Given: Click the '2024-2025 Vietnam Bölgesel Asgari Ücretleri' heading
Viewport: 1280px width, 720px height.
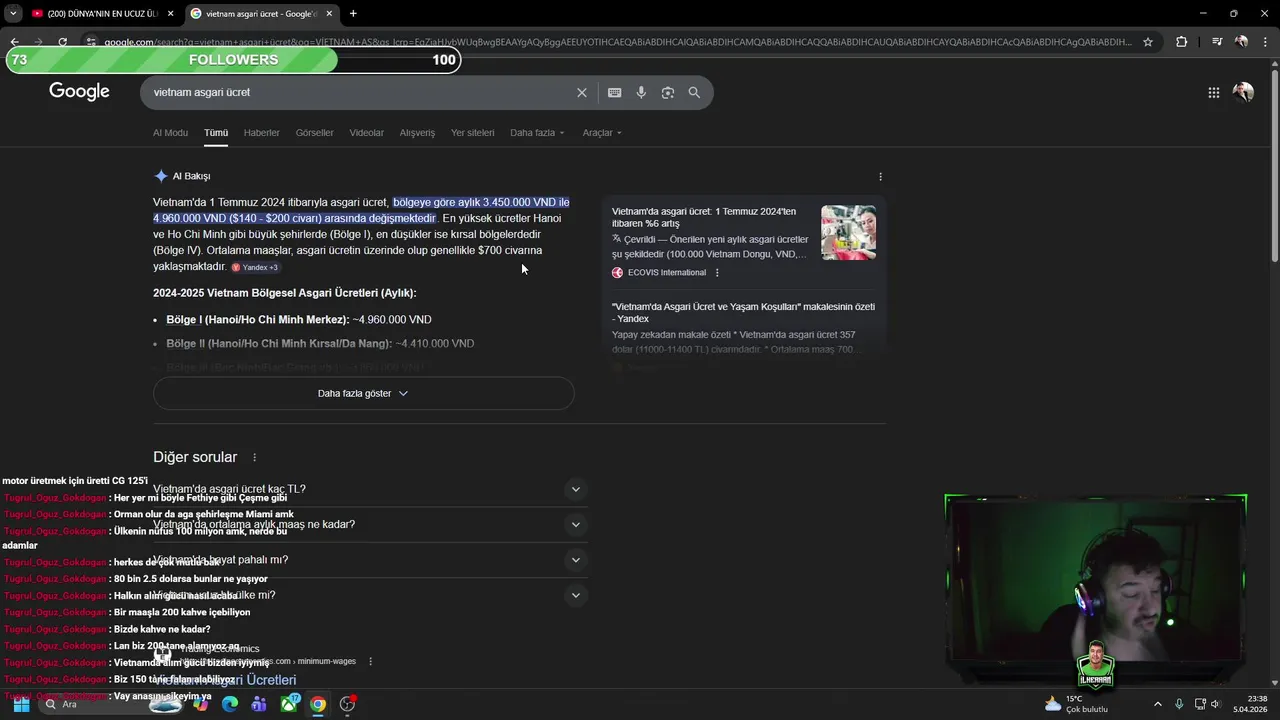Looking at the screenshot, I should (285, 293).
